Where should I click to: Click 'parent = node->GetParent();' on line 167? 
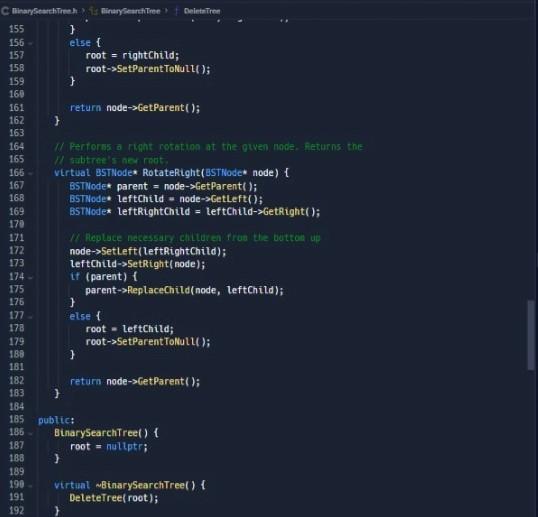187,187
